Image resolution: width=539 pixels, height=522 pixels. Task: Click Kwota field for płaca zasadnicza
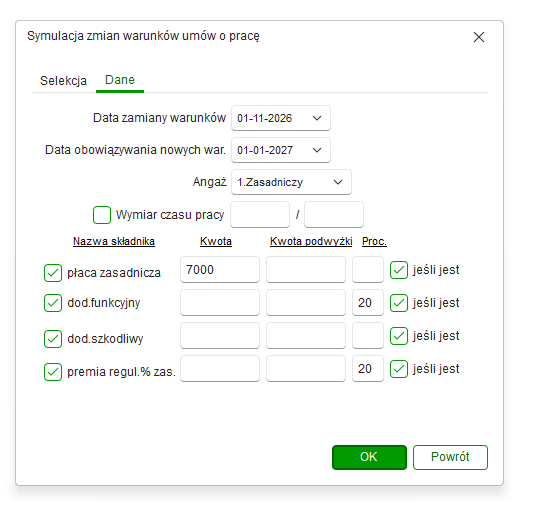[220, 270]
